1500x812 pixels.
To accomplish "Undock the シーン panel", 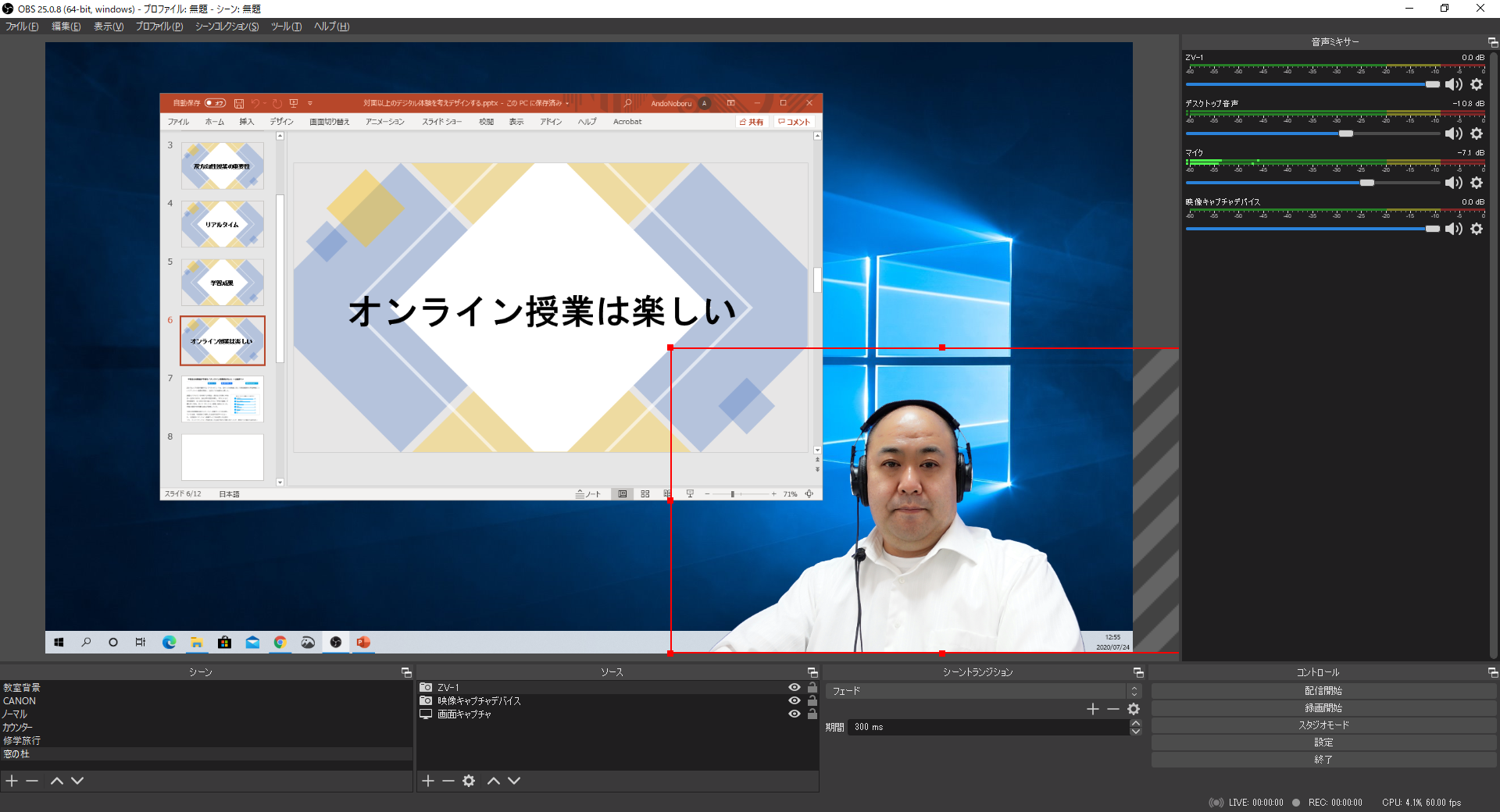I will pyautogui.click(x=406, y=672).
